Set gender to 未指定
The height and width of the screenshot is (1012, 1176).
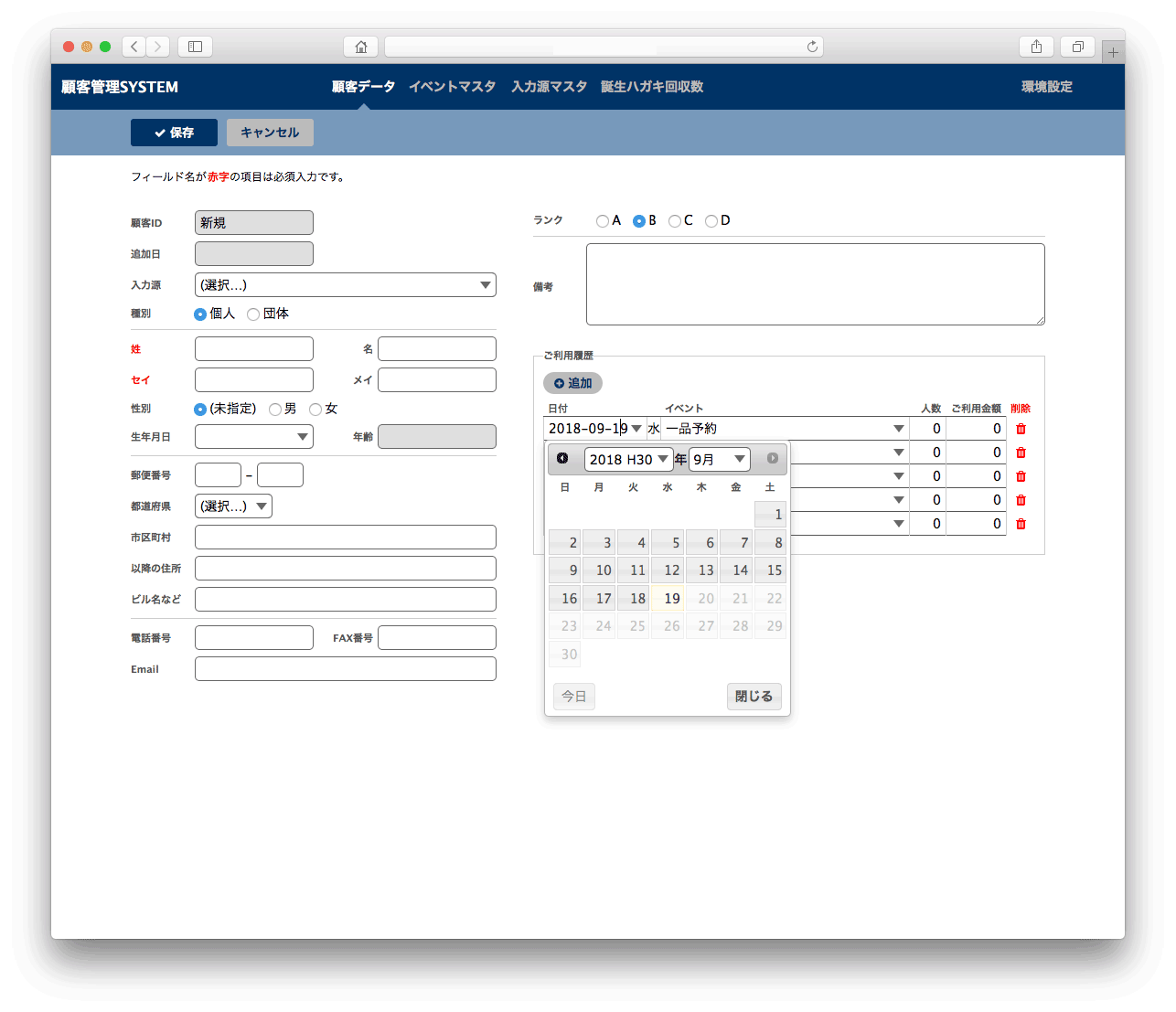pos(200,409)
